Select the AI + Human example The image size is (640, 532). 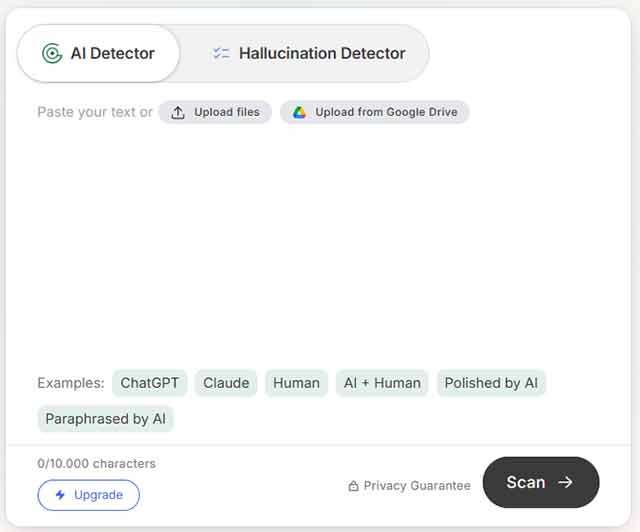(382, 383)
